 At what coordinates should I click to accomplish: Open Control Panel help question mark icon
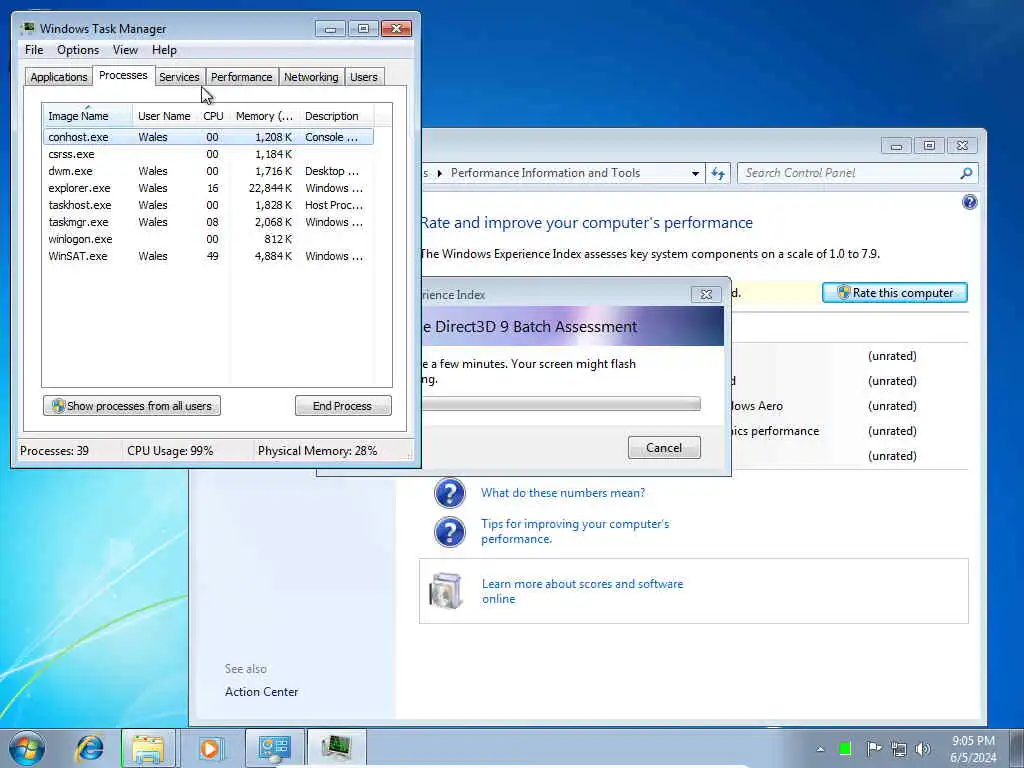pos(969,202)
